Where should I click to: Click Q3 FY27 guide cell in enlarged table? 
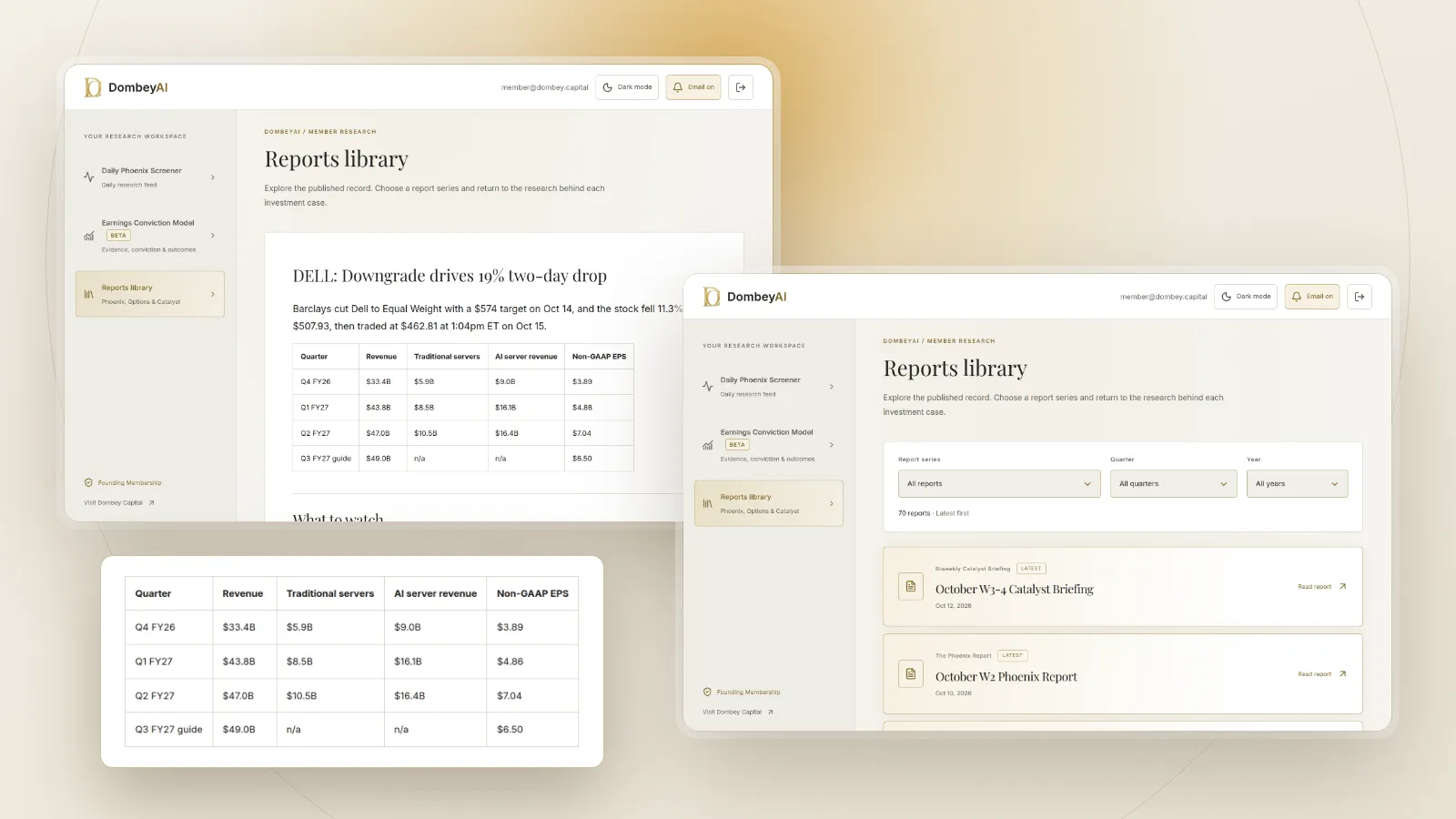[168, 730]
